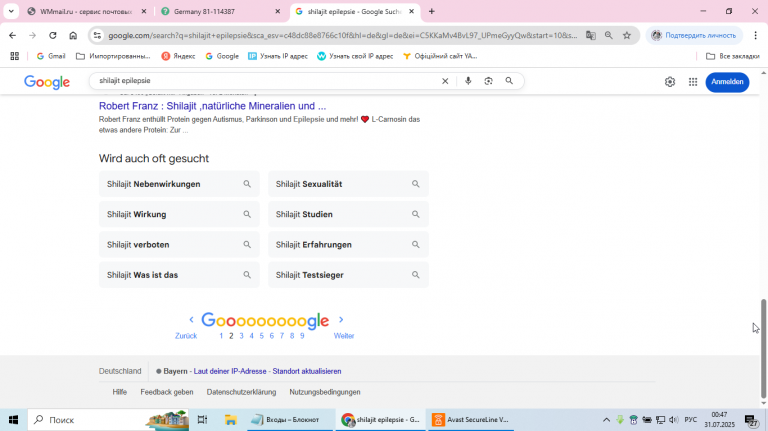
Task: Close the Germany 81-114387 tab
Action: pyautogui.click(x=277, y=11)
